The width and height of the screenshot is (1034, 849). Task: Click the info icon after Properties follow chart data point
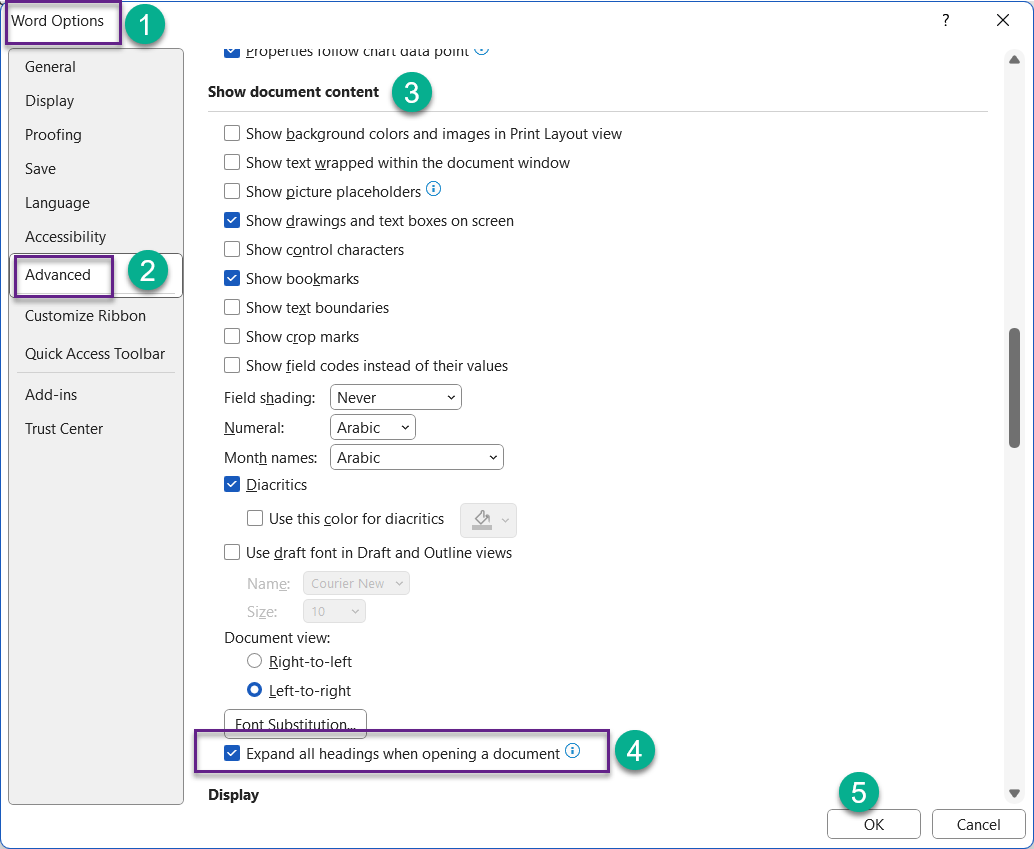point(482,50)
